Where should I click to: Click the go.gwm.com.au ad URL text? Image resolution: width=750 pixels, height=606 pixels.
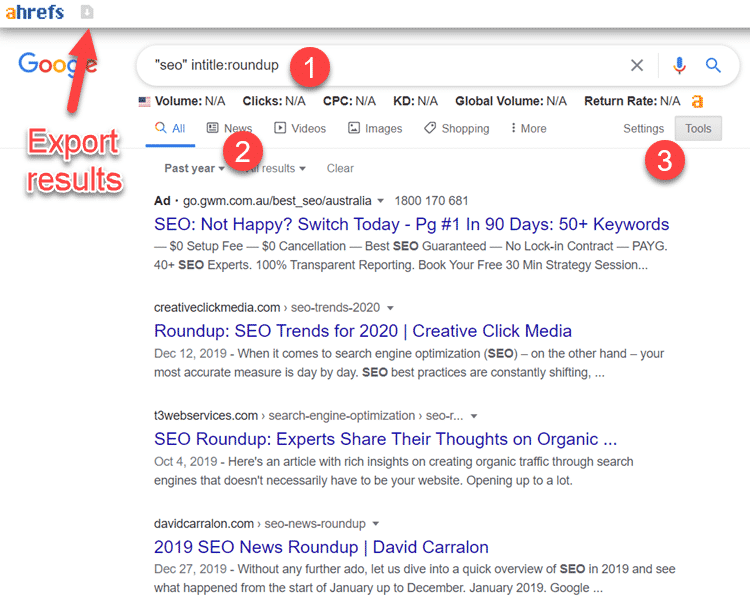pos(277,201)
